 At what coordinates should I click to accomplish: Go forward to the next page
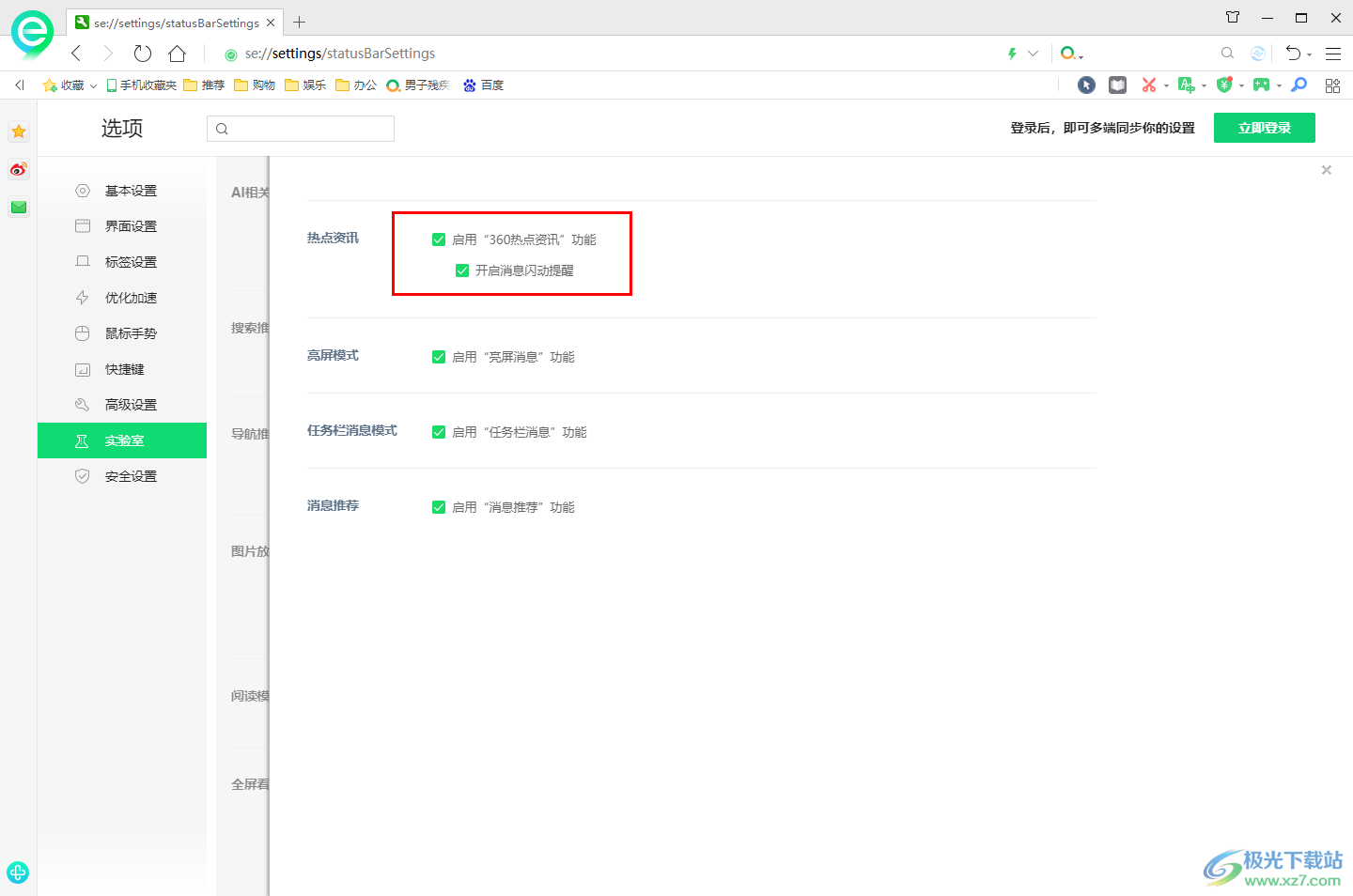point(108,54)
